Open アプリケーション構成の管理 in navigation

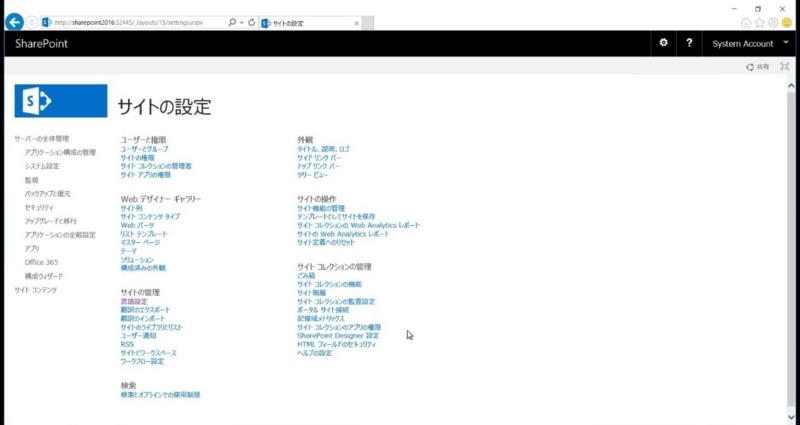click(60, 153)
